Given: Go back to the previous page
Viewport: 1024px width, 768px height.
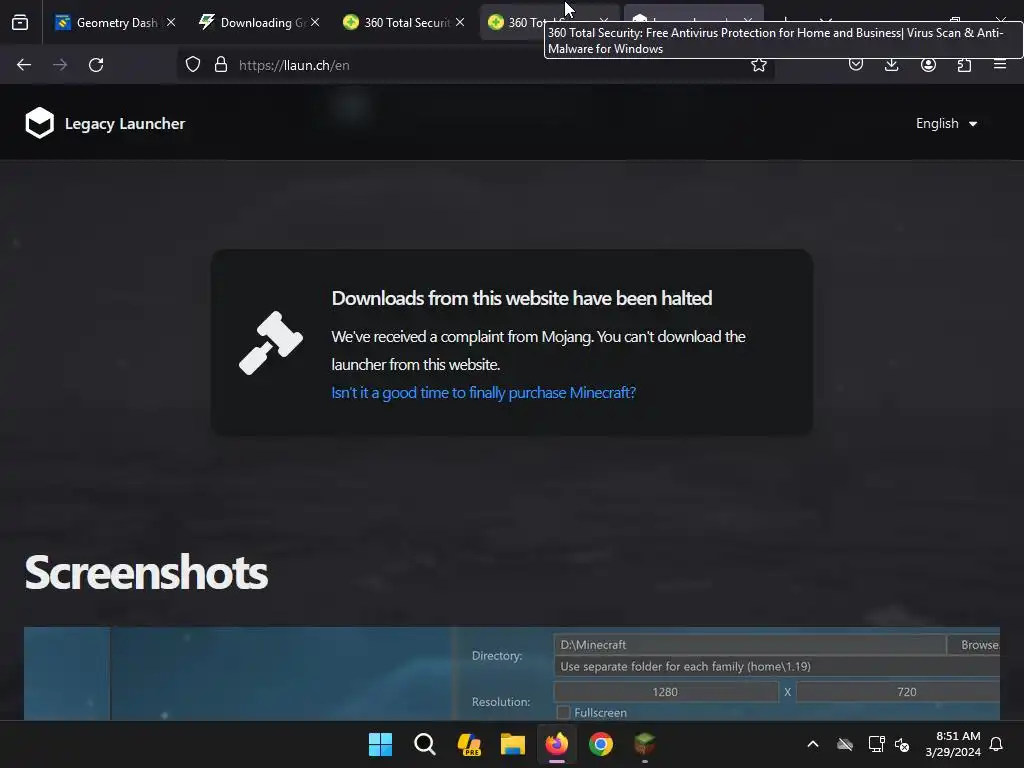Looking at the screenshot, I should pyautogui.click(x=24, y=65).
